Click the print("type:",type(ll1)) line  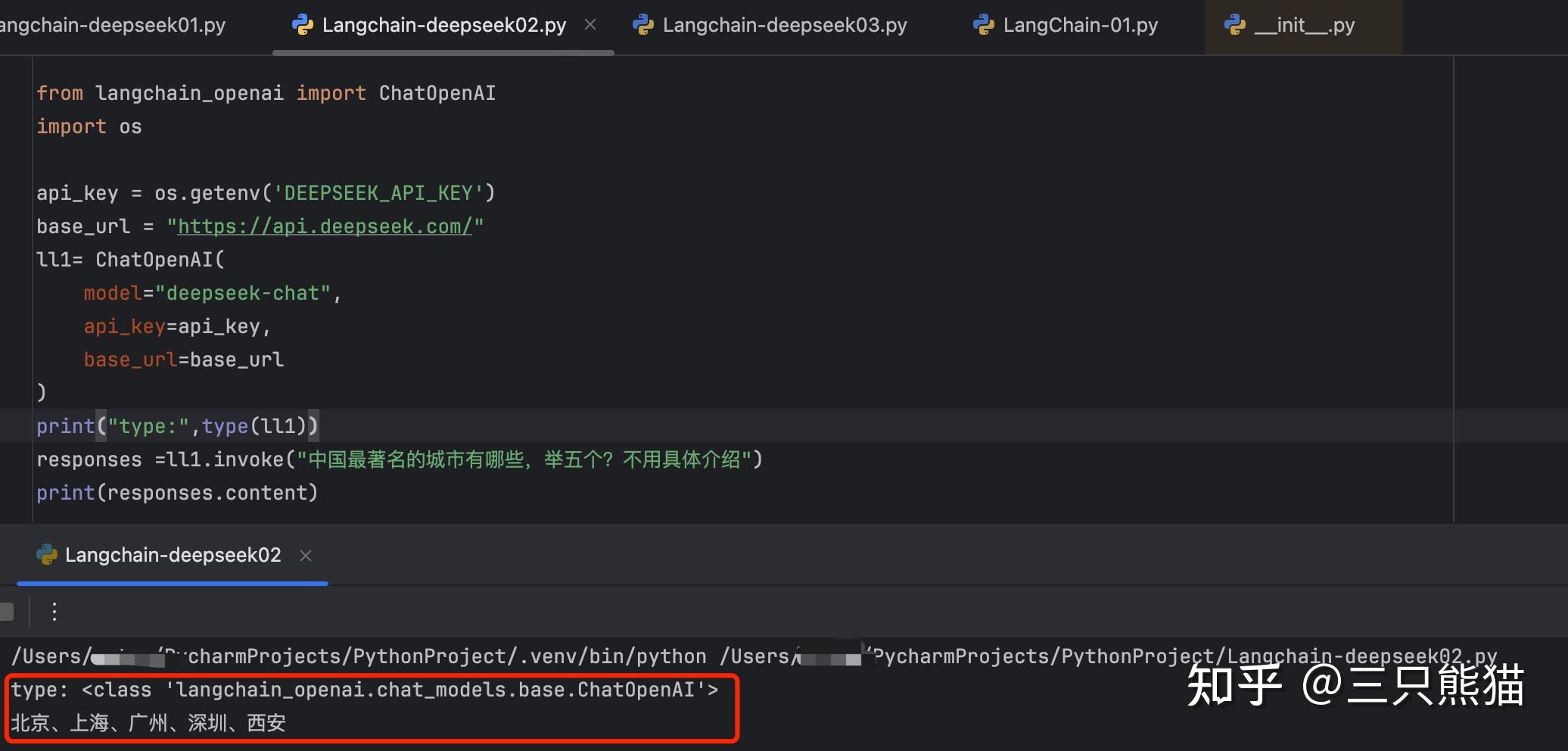178,426
